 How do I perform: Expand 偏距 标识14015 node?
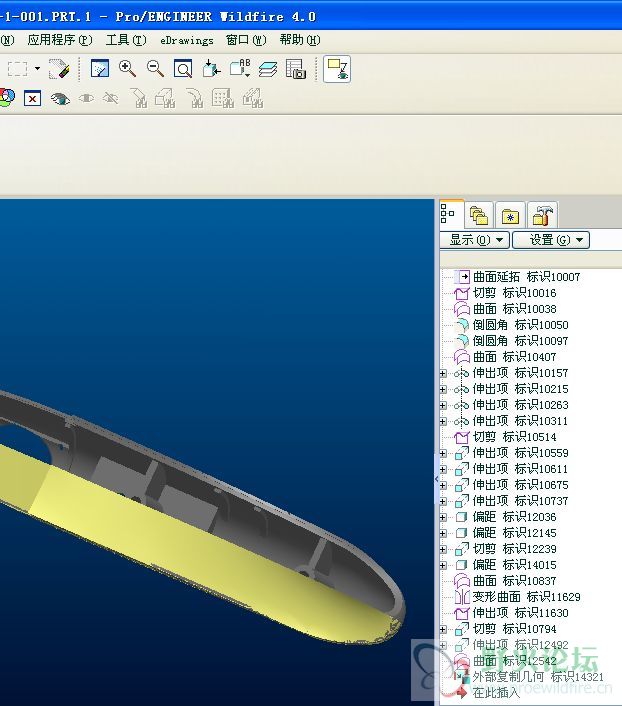443,566
